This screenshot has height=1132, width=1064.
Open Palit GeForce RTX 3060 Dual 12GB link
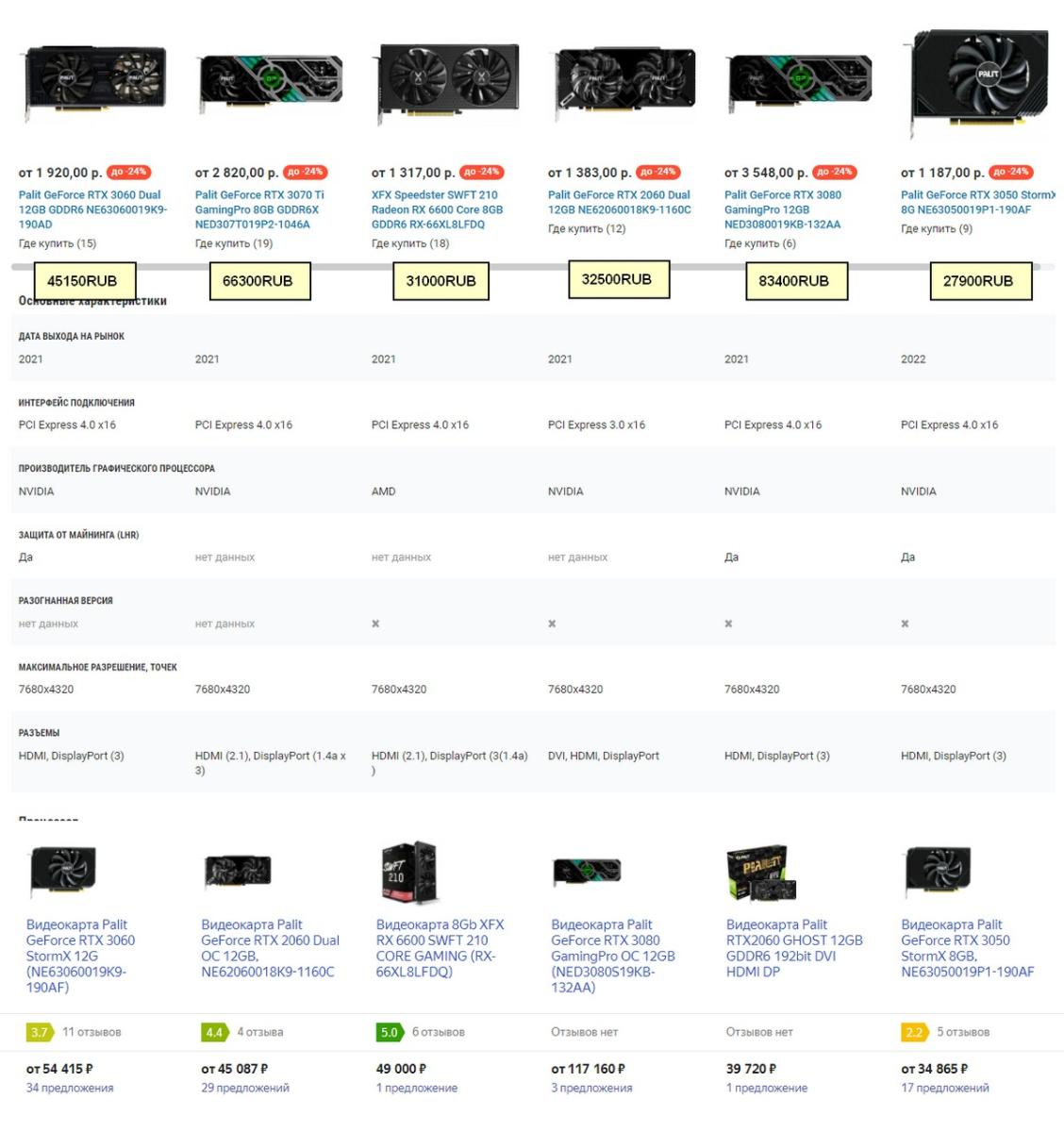[x=92, y=209]
